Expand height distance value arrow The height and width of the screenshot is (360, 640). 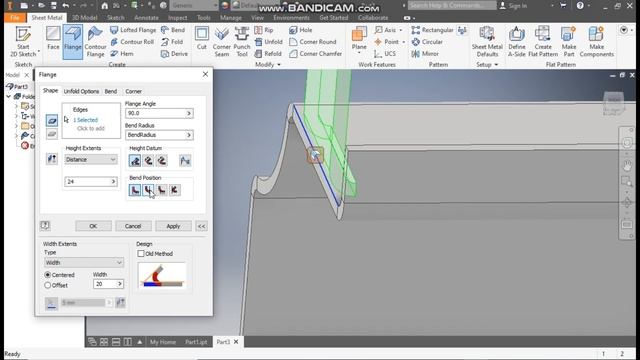[x=113, y=181]
